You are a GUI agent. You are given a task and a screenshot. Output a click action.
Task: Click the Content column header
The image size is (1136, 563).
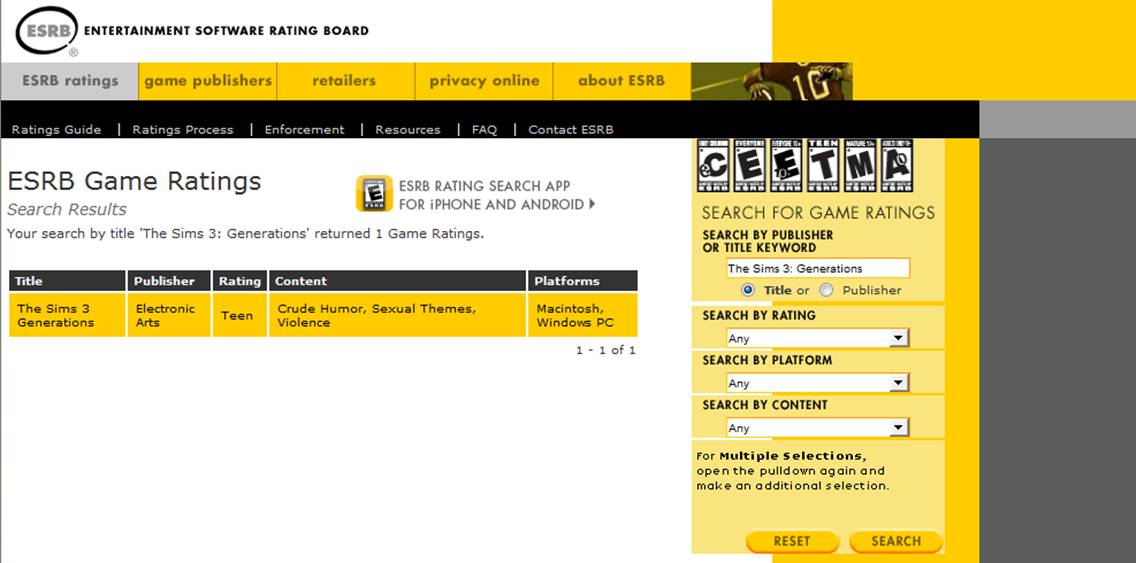(397, 281)
